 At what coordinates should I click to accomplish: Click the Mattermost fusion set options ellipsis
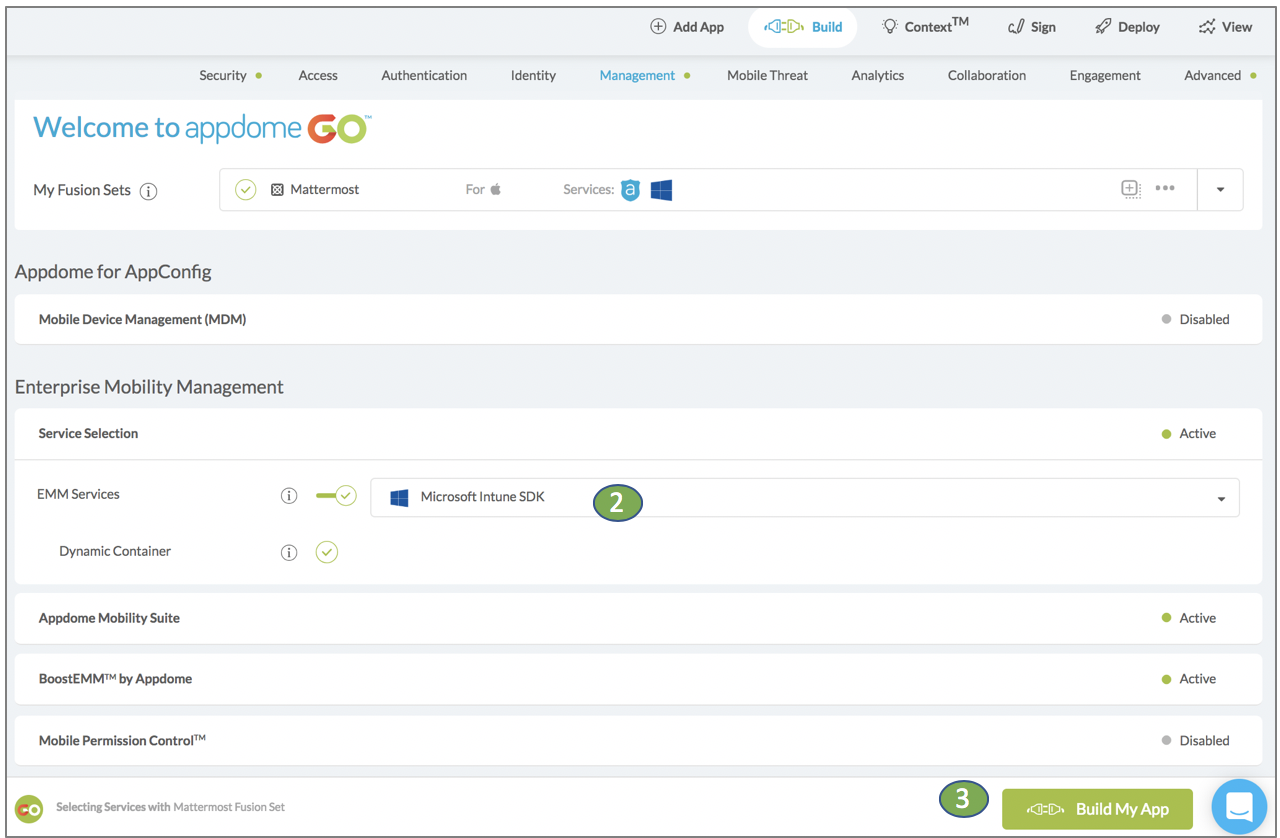[1165, 189]
